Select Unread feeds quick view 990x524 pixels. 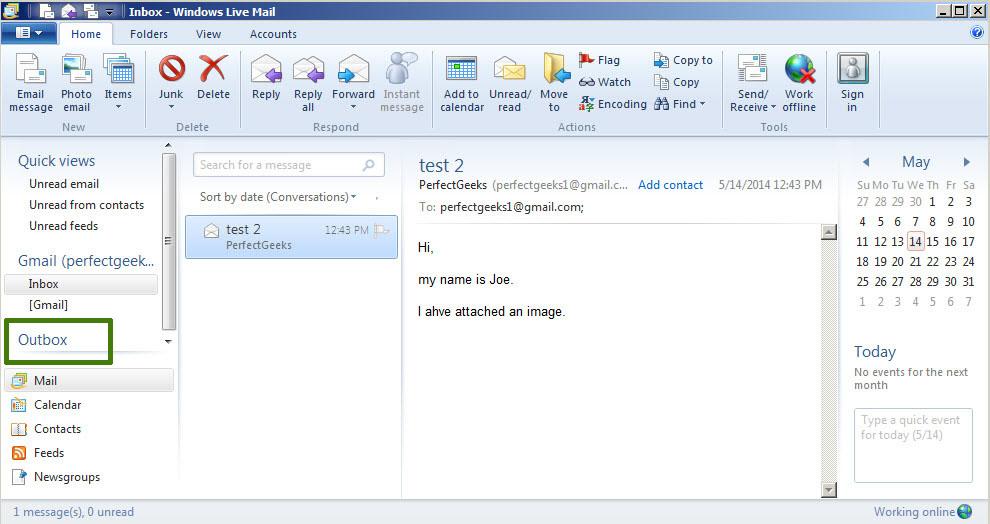click(x=63, y=225)
